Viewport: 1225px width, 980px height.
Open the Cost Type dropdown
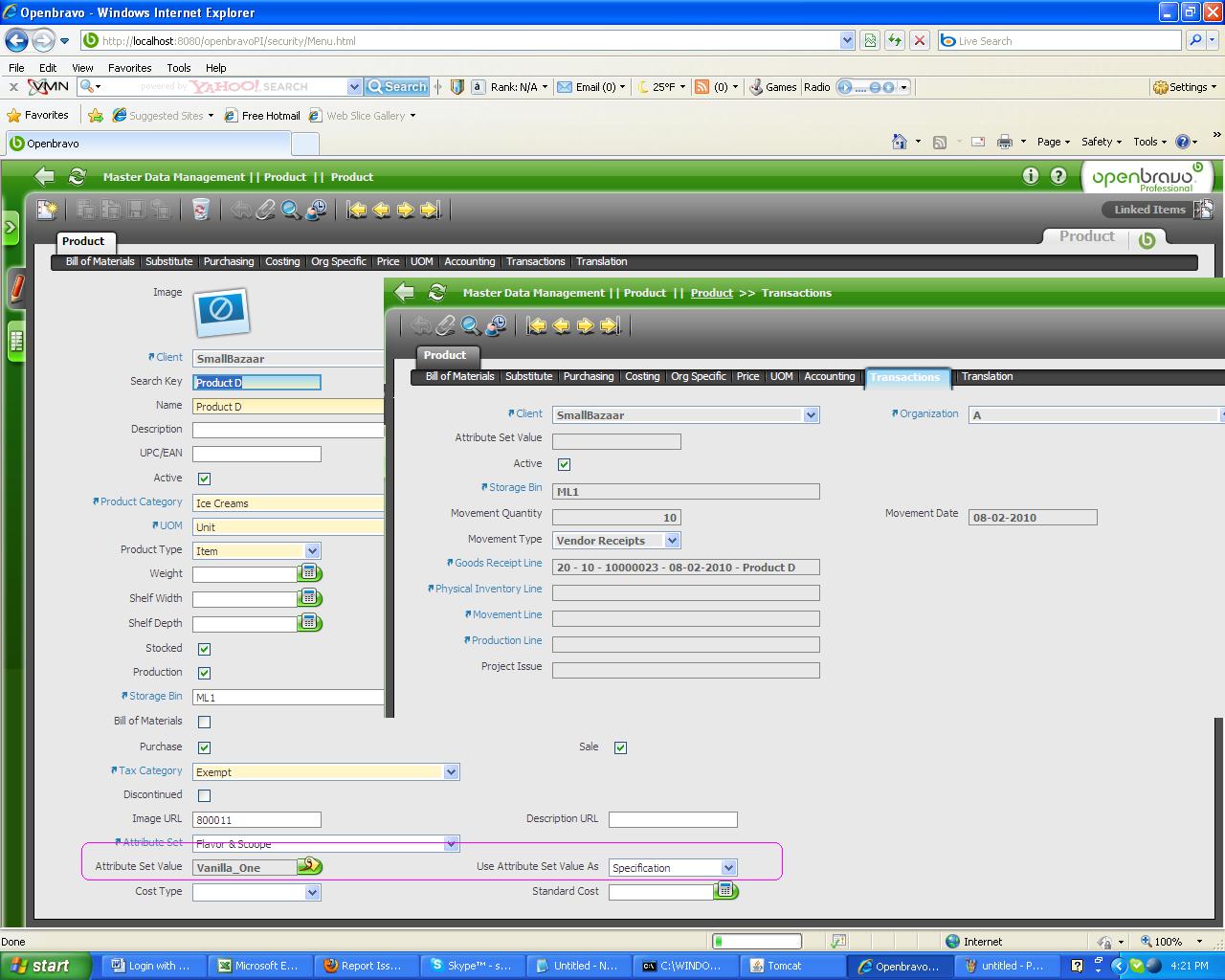312,892
